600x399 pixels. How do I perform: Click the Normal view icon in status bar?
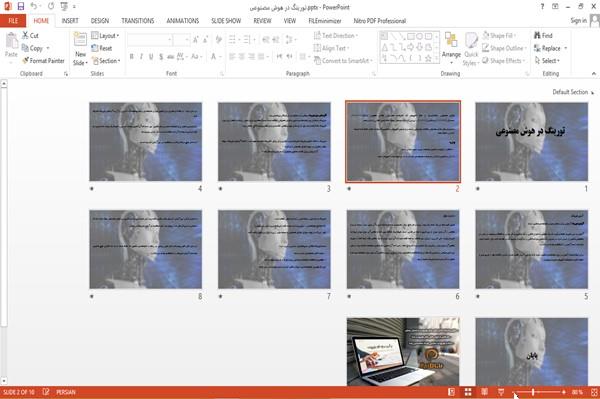[x=452, y=392]
